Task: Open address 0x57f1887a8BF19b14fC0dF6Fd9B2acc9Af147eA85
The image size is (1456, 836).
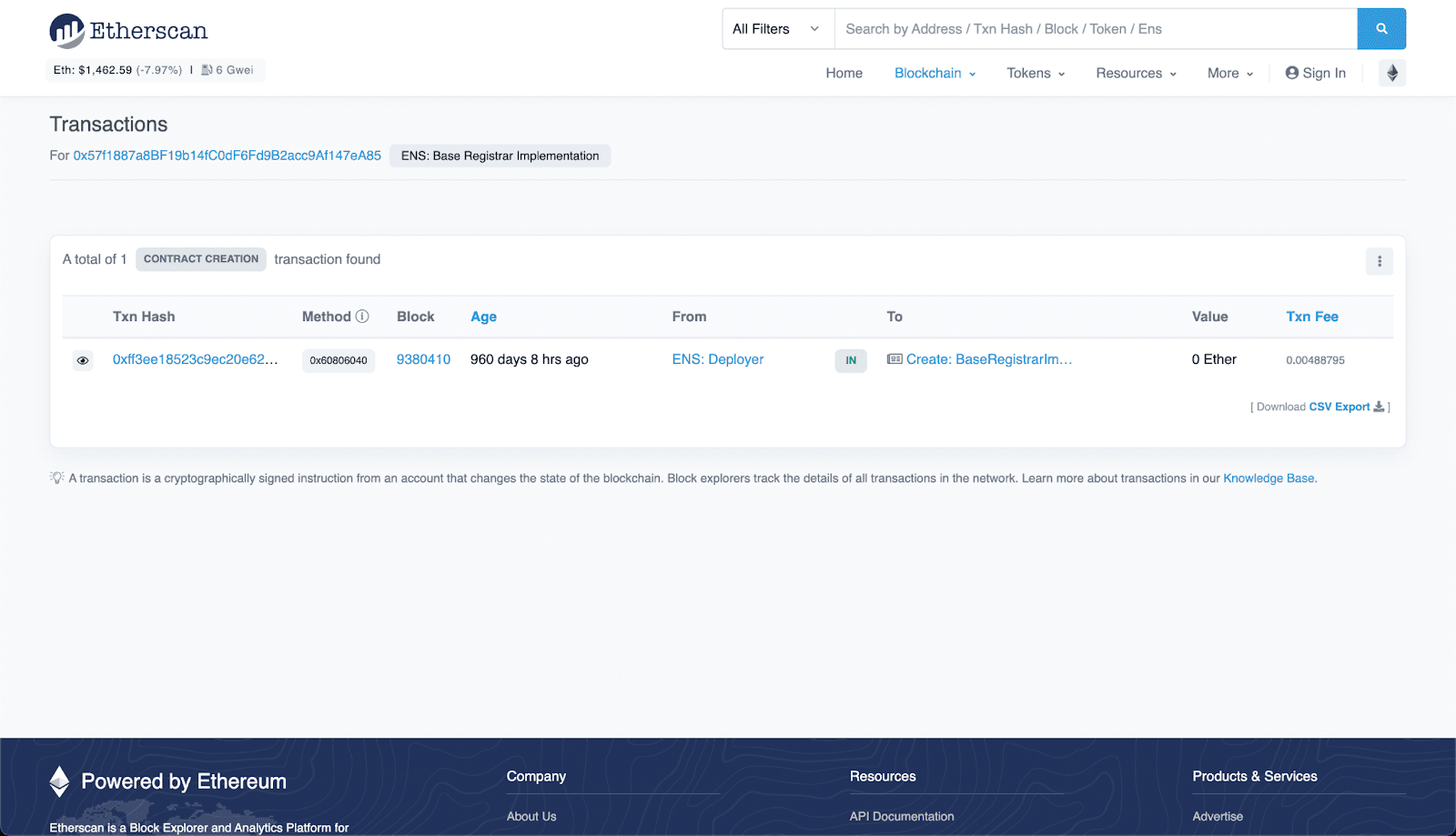Action: click(x=227, y=156)
